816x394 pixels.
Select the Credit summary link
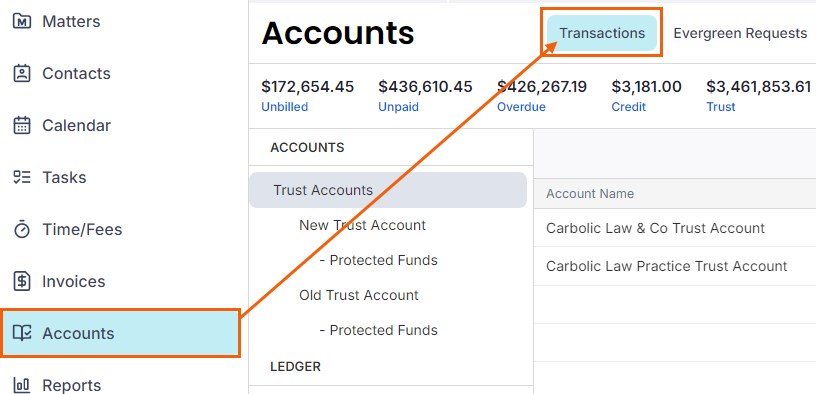(x=629, y=107)
